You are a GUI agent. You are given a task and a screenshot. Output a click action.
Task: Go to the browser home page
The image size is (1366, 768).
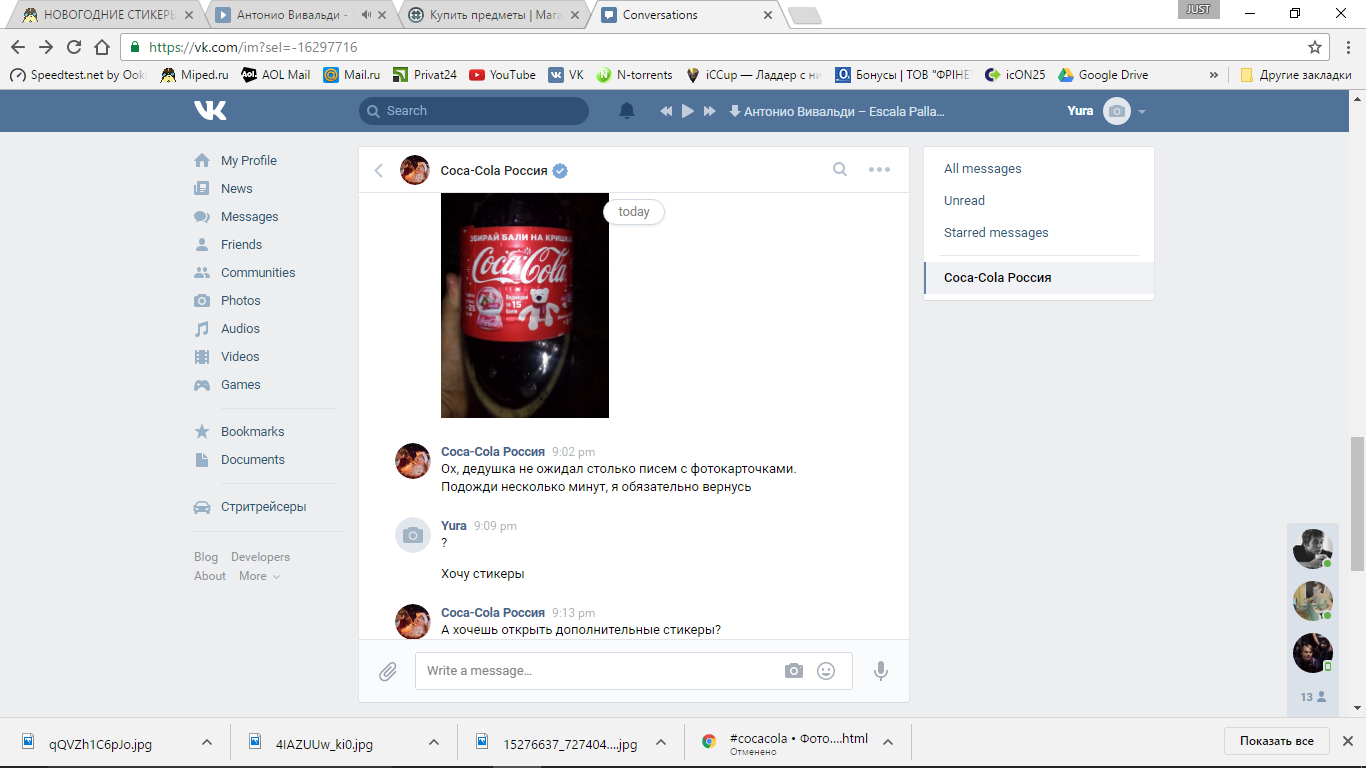pyautogui.click(x=102, y=47)
